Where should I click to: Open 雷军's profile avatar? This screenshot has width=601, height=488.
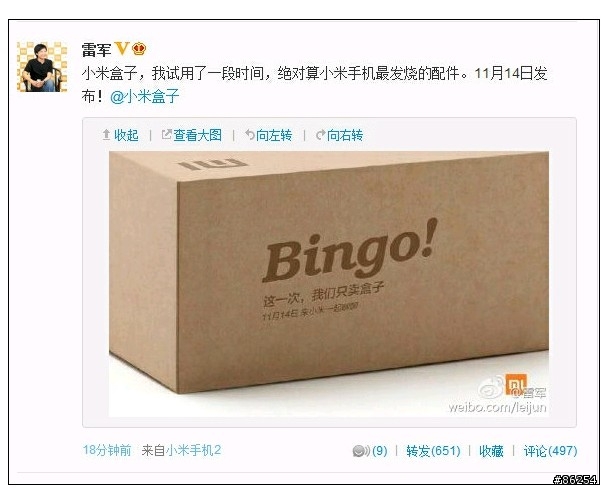pyautogui.click(x=42, y=67)
